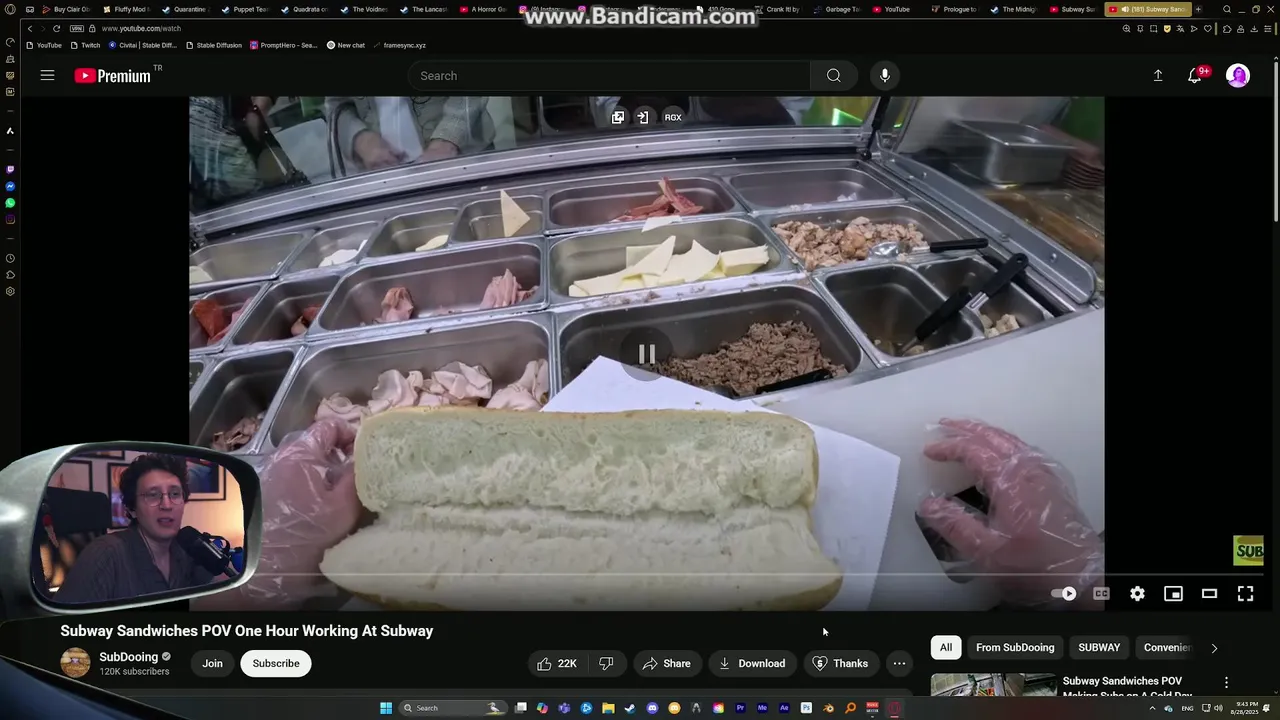Click the detach video icon beside RGX
The width and height of the screenshot is (1280, 720).
click(x=643, y=117)
